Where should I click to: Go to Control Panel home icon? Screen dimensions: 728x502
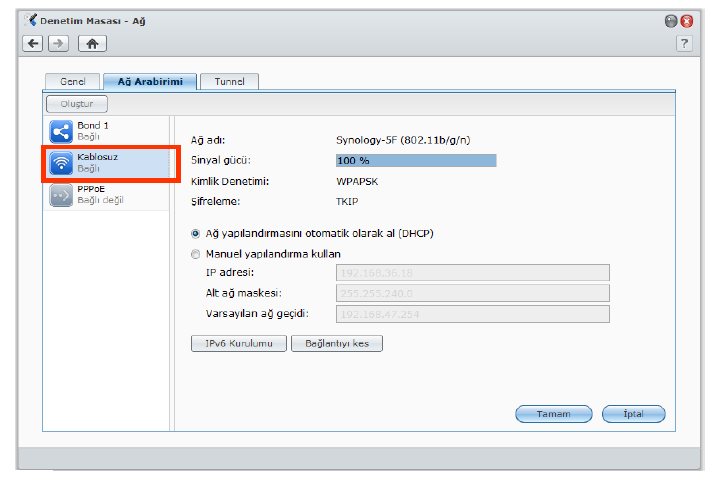91,43
